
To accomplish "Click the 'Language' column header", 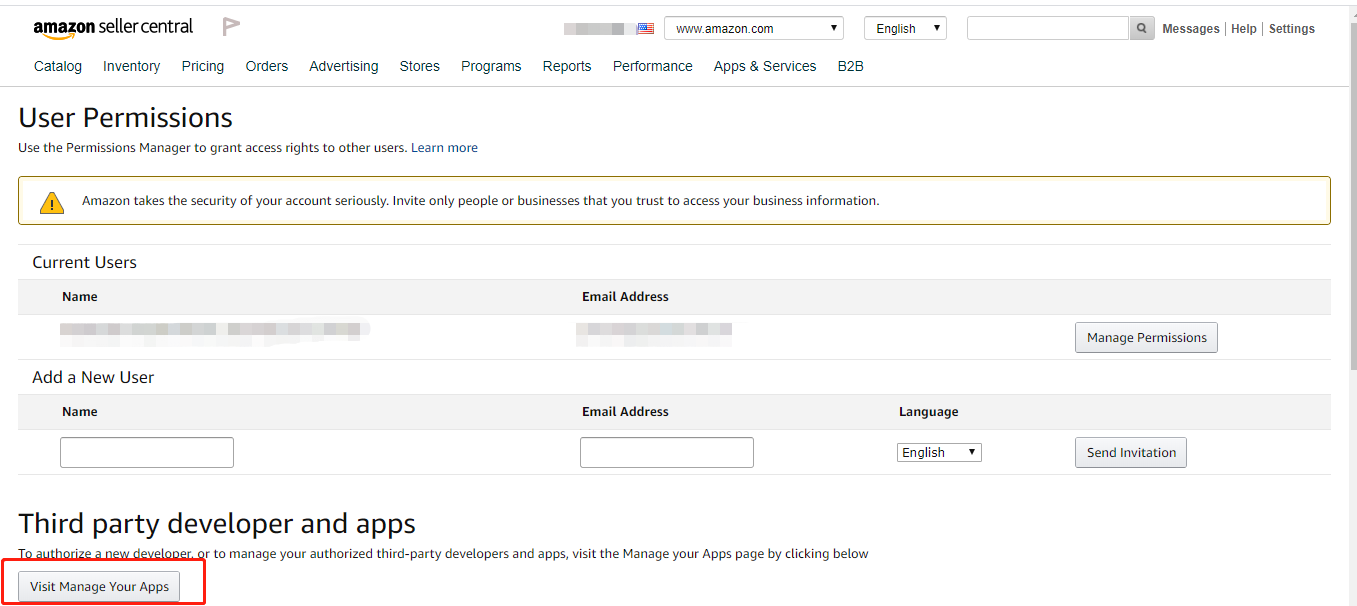I will [929, 412].
